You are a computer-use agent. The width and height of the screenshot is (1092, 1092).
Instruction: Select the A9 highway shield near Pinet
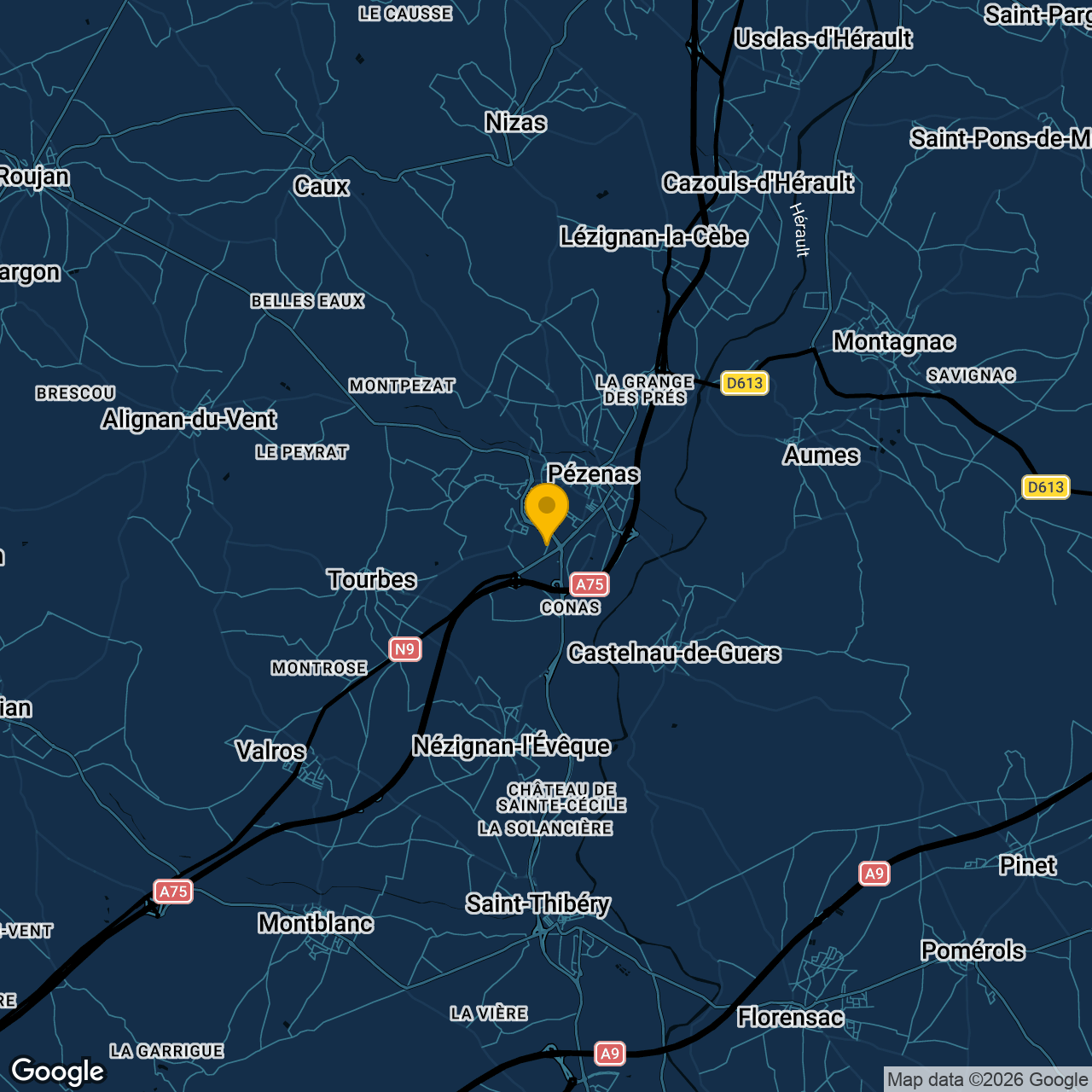point(874,874)
